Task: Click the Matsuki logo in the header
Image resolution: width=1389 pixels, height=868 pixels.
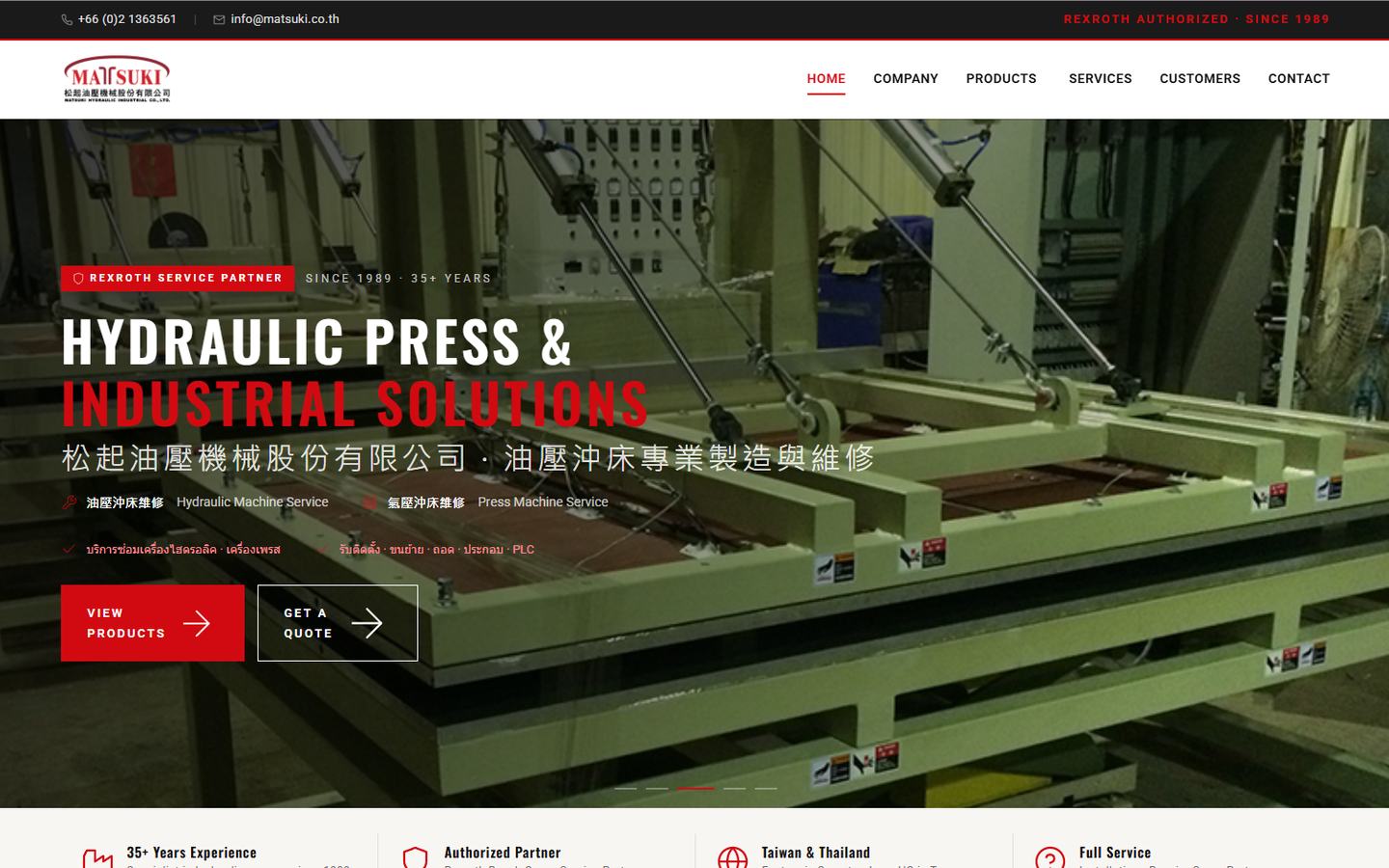Action: (x=117, y=78)
